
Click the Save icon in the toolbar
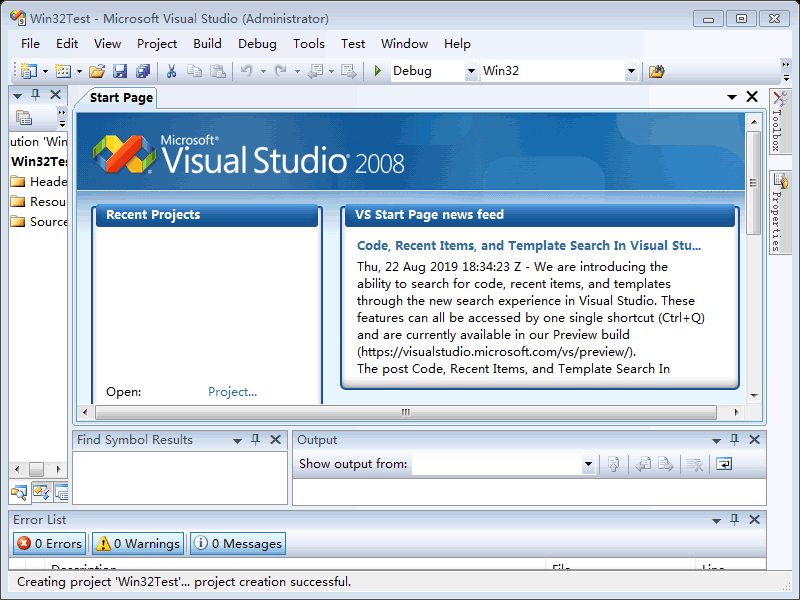pyautogui.click(x=120, y=71)
